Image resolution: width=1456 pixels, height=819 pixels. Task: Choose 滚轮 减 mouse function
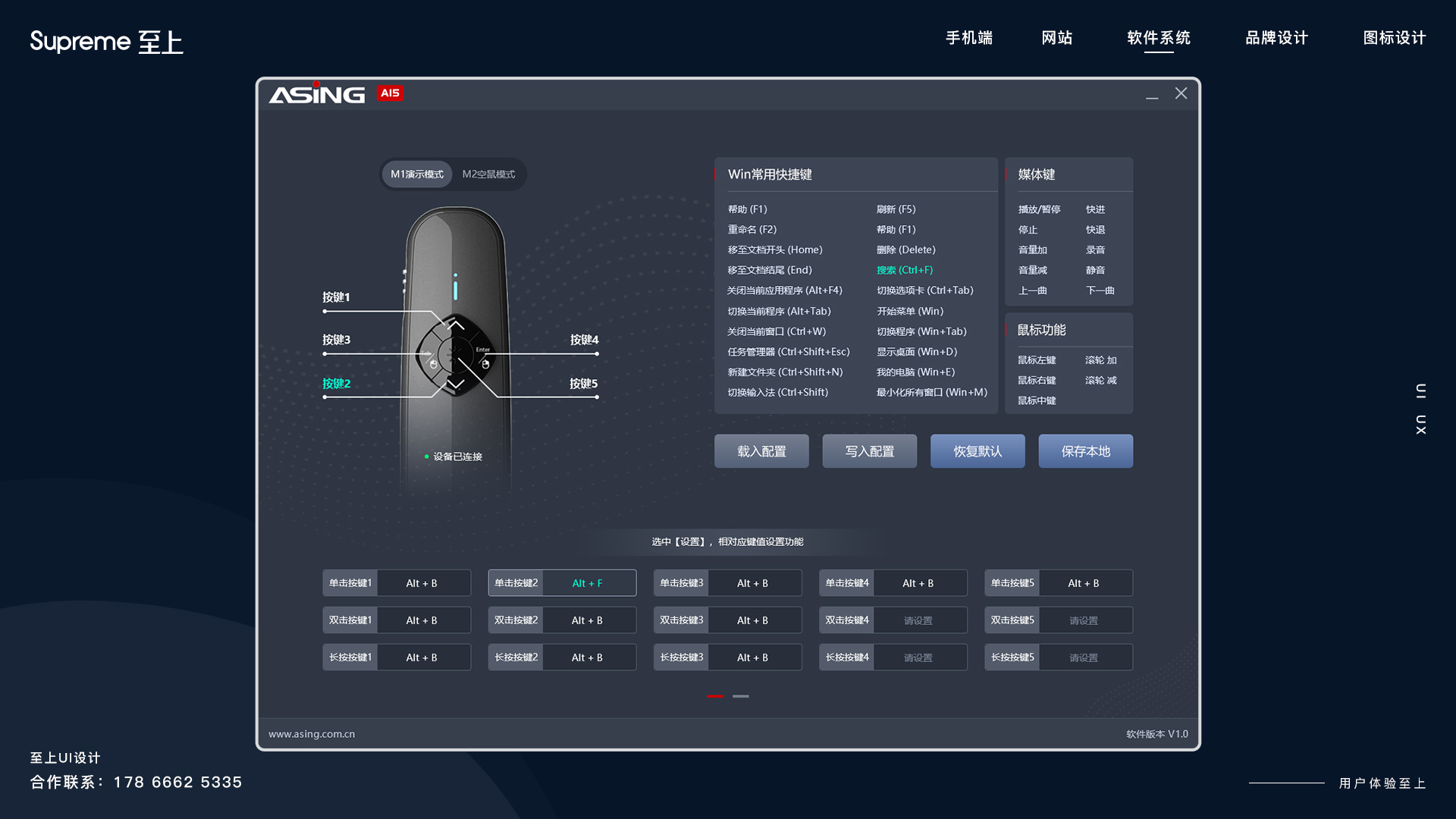[x=1101, y=381]
